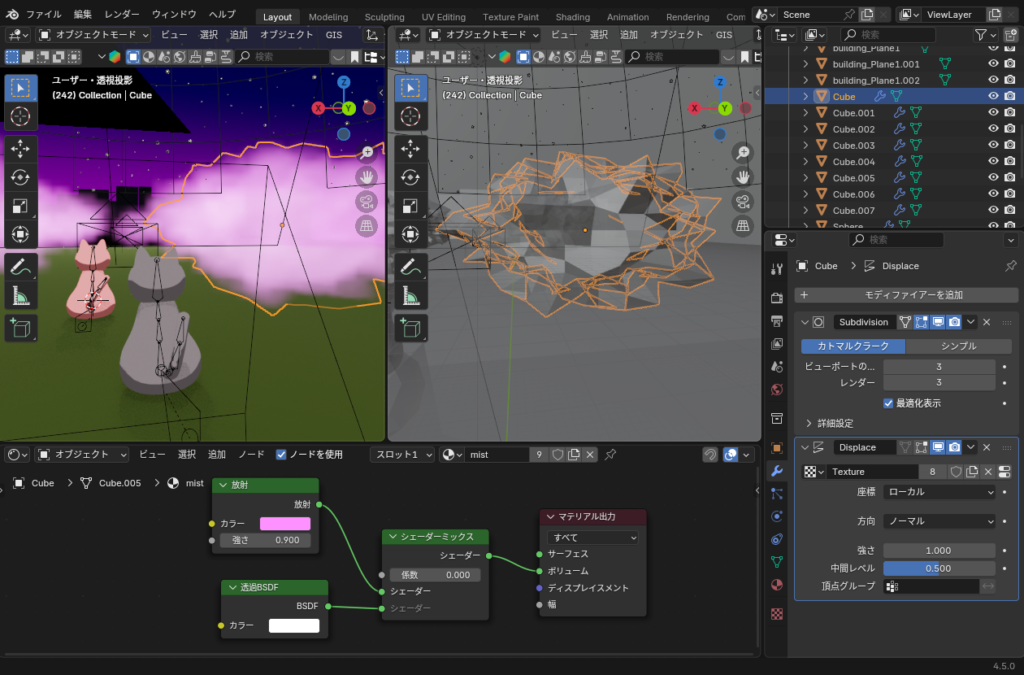Enable the optimal display checkbox under Subdivision
Image resolution: width=1024 pixels, height=675 pixels.
[888, 403]
